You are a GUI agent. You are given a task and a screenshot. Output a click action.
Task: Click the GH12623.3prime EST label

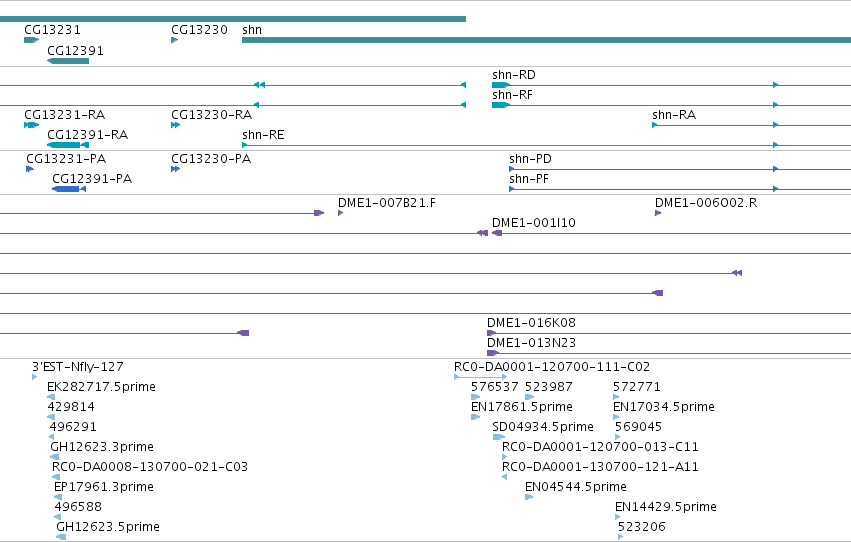[x=101, y=447]
